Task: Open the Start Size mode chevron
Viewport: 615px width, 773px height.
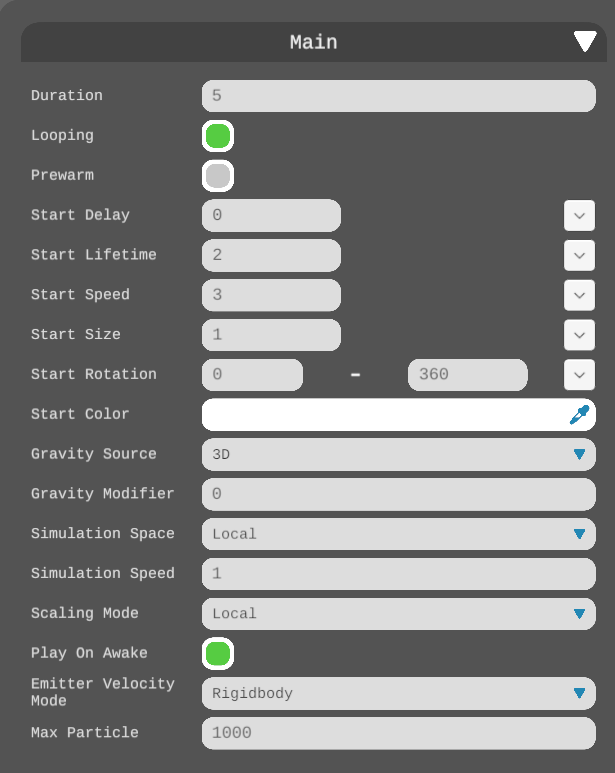Action: [579, 334]
